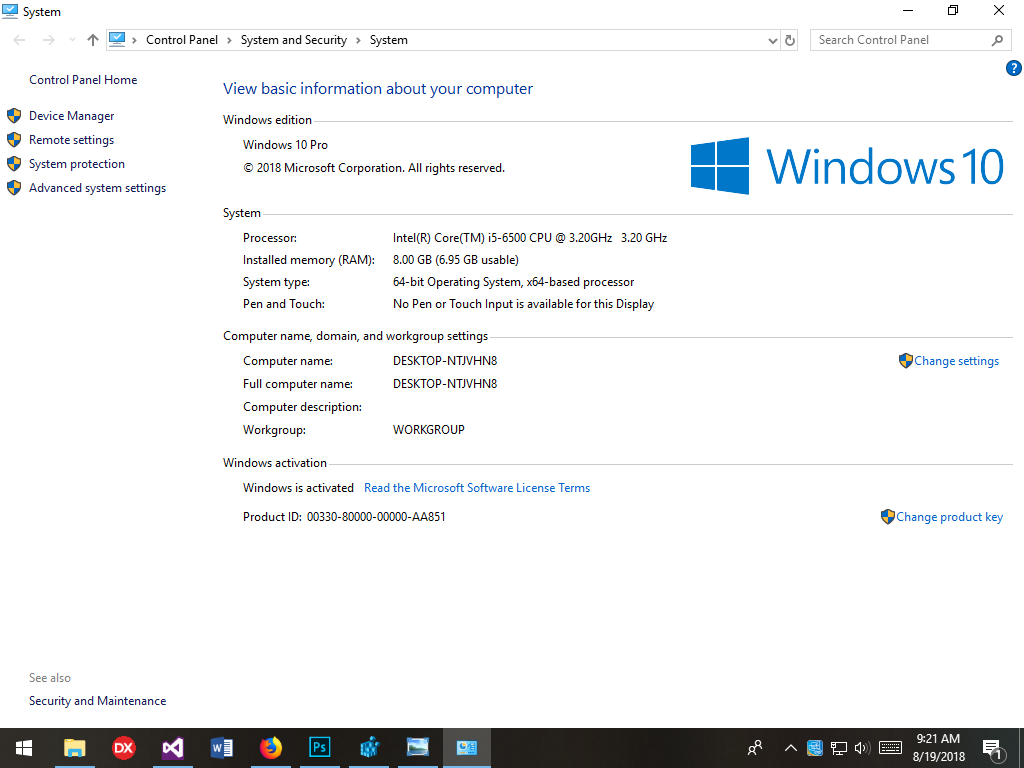Click the WORKGROUP value
Image resolution: width=1024 pixels, height=768 pixels.
[x=428, y=430]
